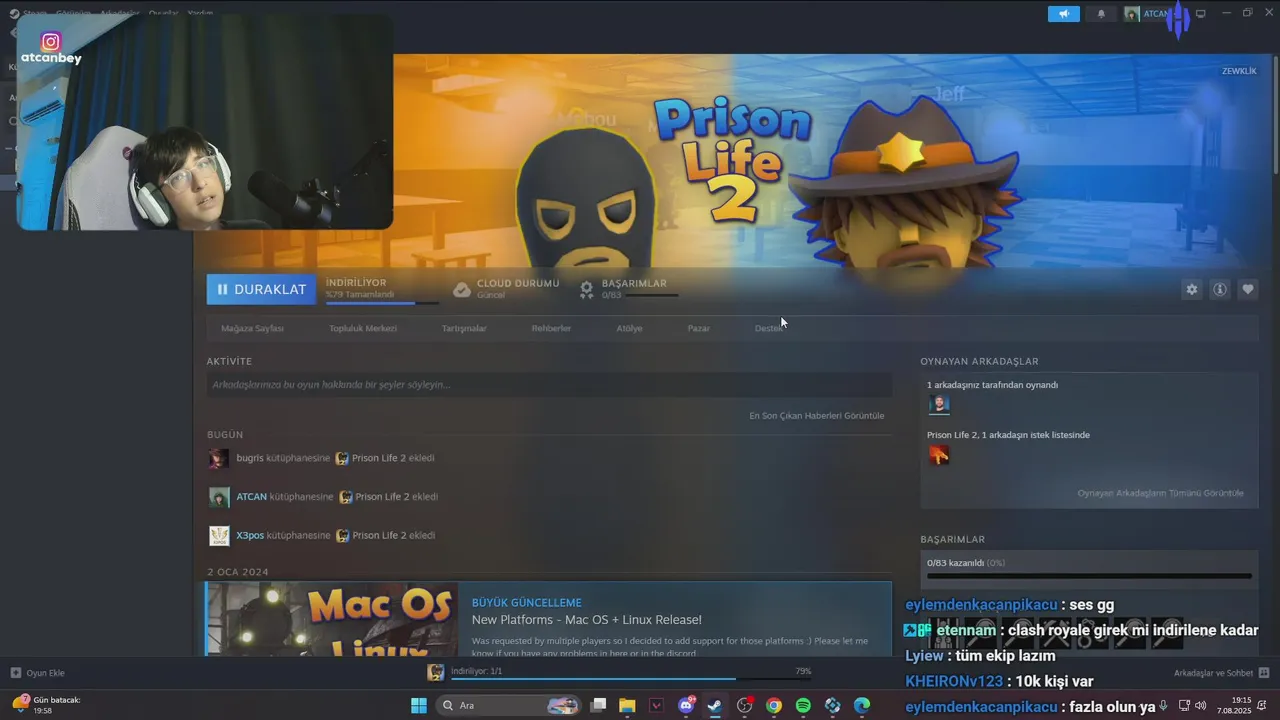Open Google Chrome from taskbar
Image resolution: width=1280 pixels, height=720 pixels.
click(x=774, y=705)
